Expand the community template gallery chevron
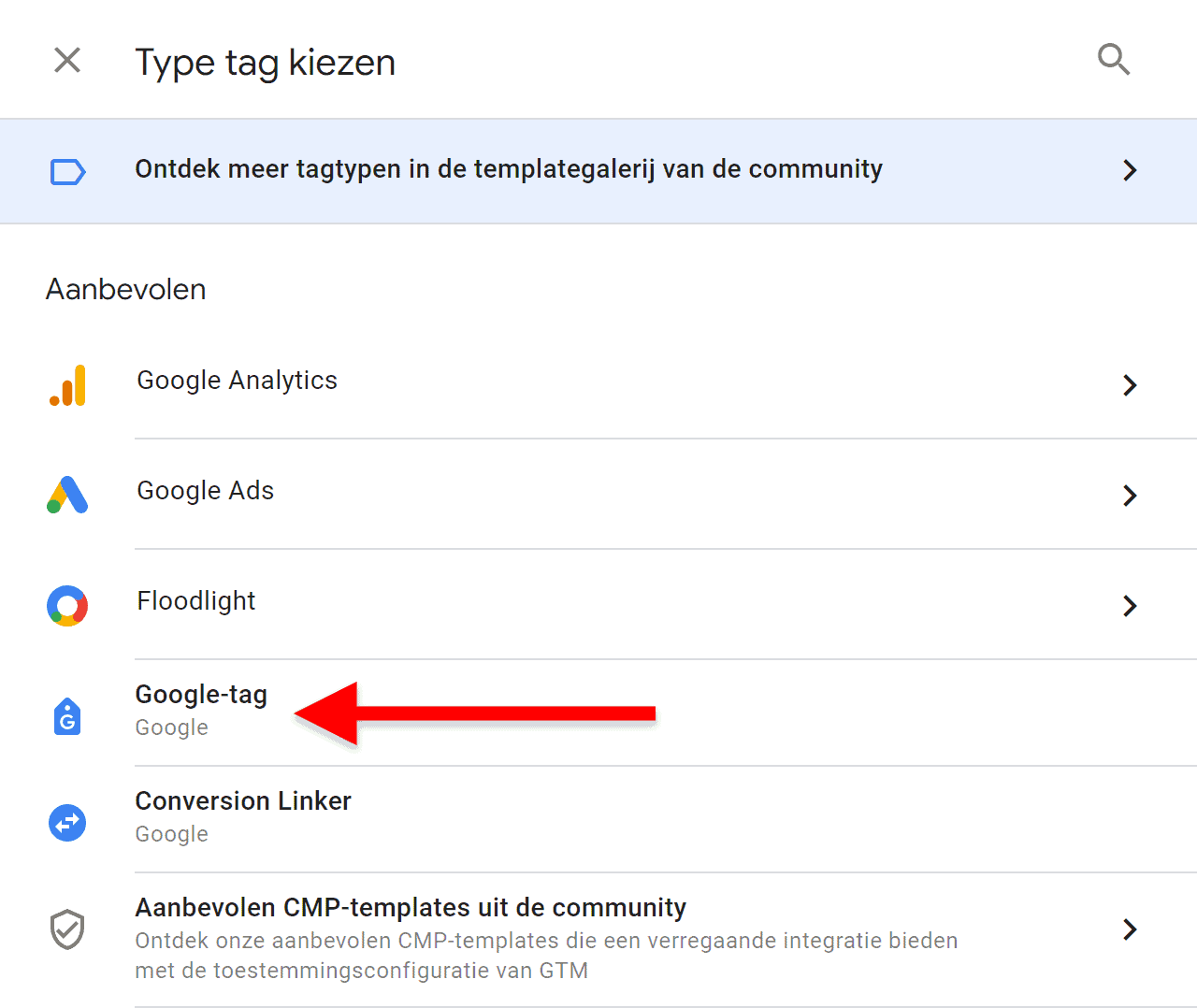The image size is (1197, 1008). (1130, 170)
